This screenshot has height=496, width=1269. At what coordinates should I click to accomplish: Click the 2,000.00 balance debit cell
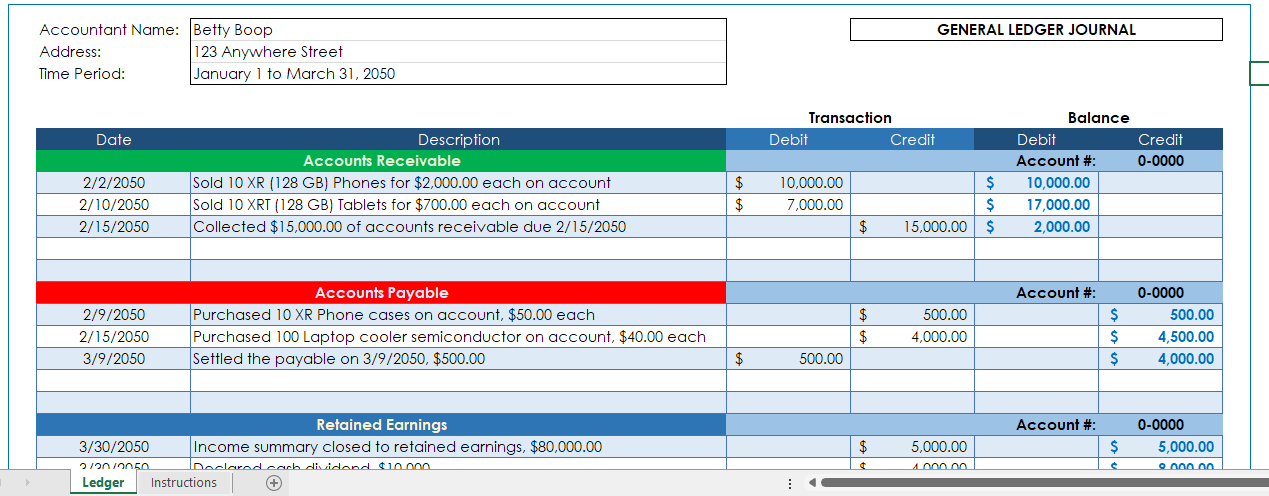point(1036,227)
